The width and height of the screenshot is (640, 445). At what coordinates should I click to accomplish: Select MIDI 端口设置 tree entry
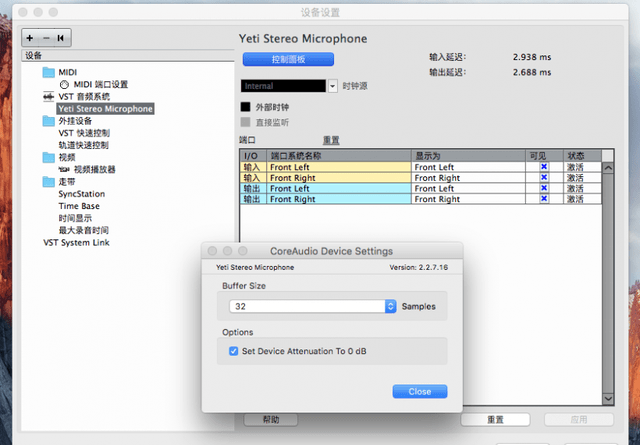pyautogui.click(x=101, y=85)
